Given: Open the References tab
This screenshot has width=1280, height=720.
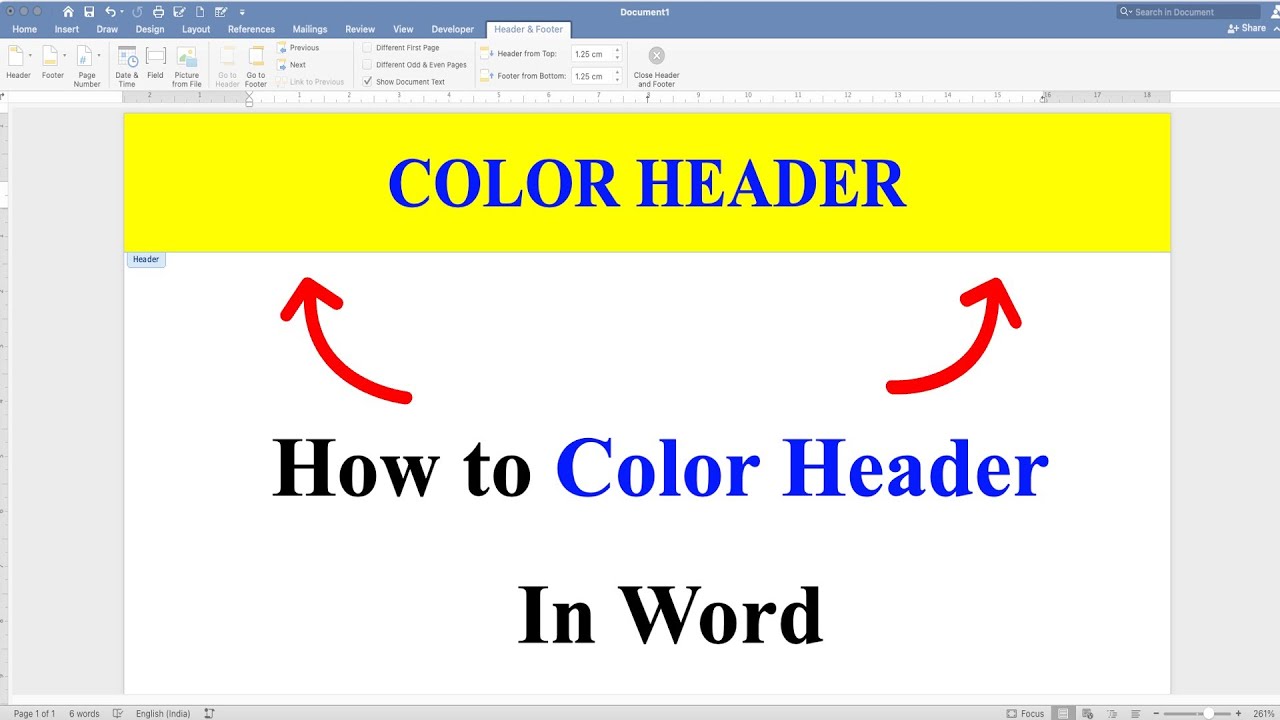Looking at the screenshot, I should click(x=251, y=29).
